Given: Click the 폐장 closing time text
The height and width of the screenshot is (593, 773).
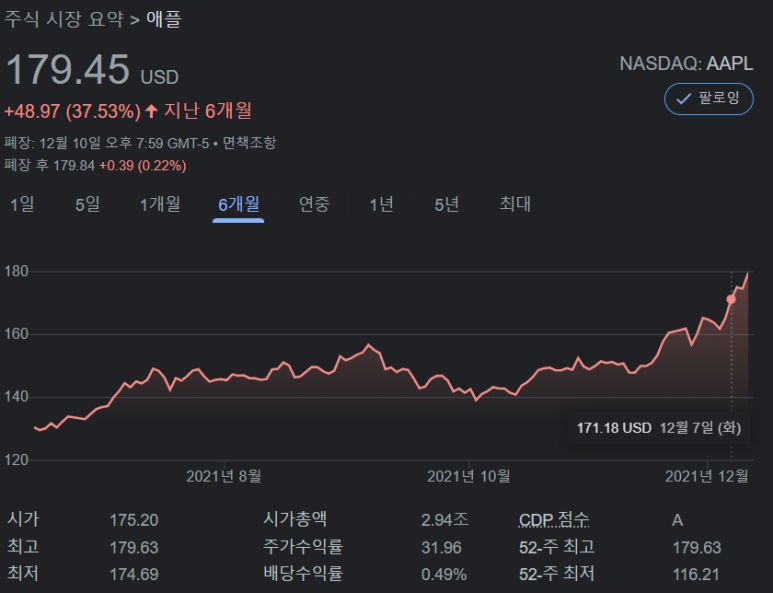Looking at the screenshot, I should click(x=106, y=143).
